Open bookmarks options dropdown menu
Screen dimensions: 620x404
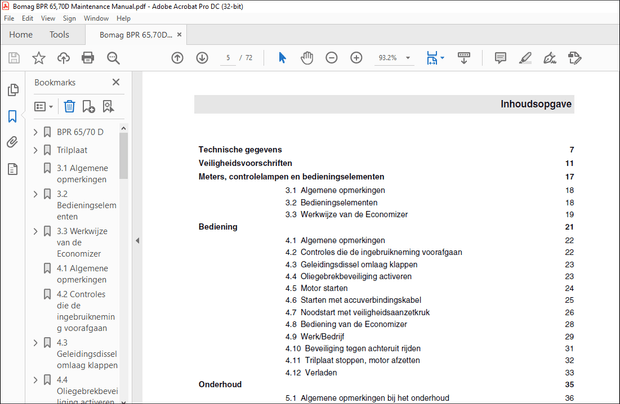[43, 107]
